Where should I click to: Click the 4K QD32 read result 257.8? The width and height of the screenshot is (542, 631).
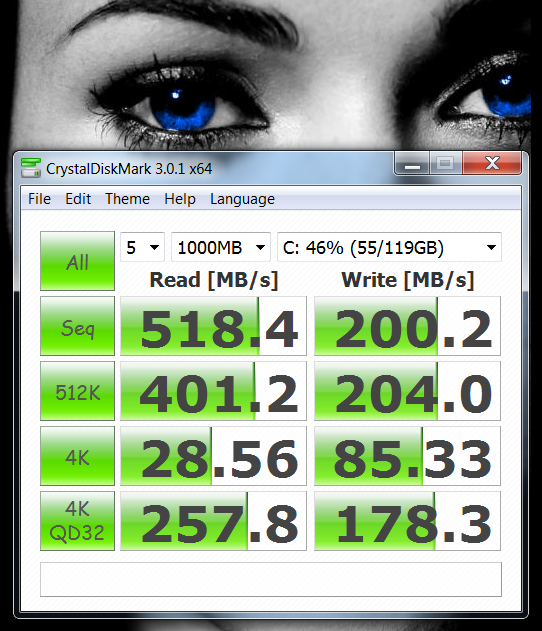tap(213, 521)
